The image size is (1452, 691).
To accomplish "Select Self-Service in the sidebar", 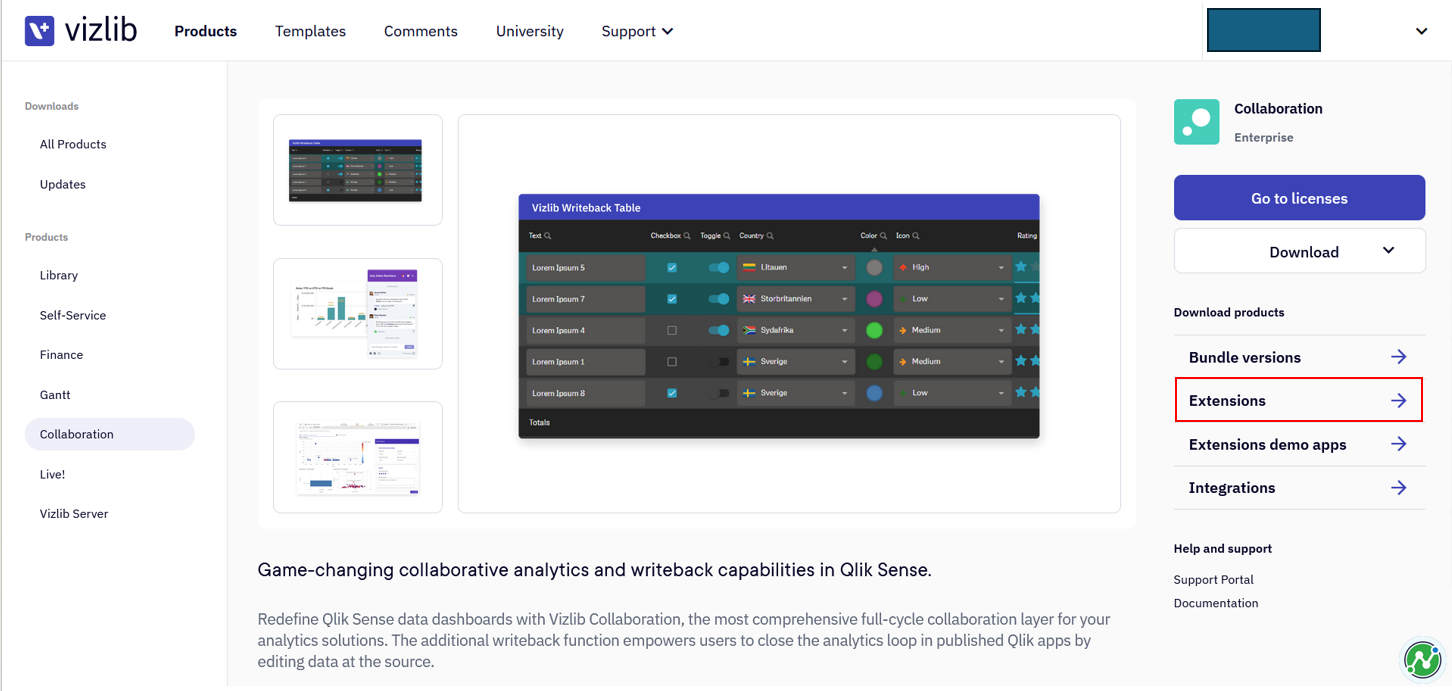I will pos(73,315).
